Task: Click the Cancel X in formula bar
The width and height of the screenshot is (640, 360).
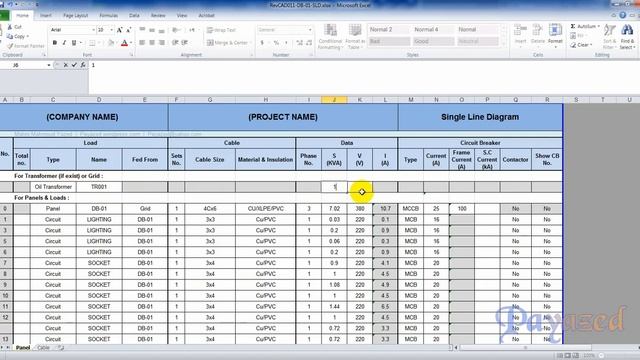Action: pyautogui.click(x=65, y=65)
